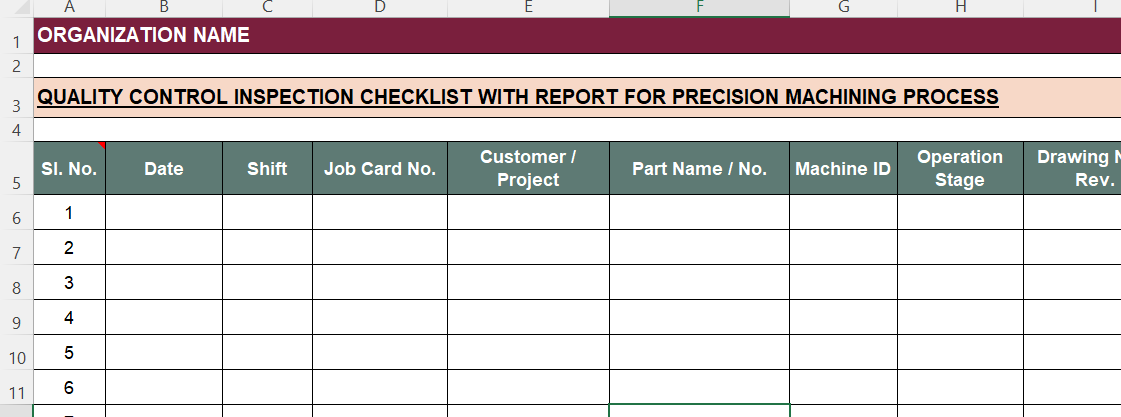The height and width of the screenshot is (417, 1121).
Task: Select row 3 header
Action: [x=16, y=105]
